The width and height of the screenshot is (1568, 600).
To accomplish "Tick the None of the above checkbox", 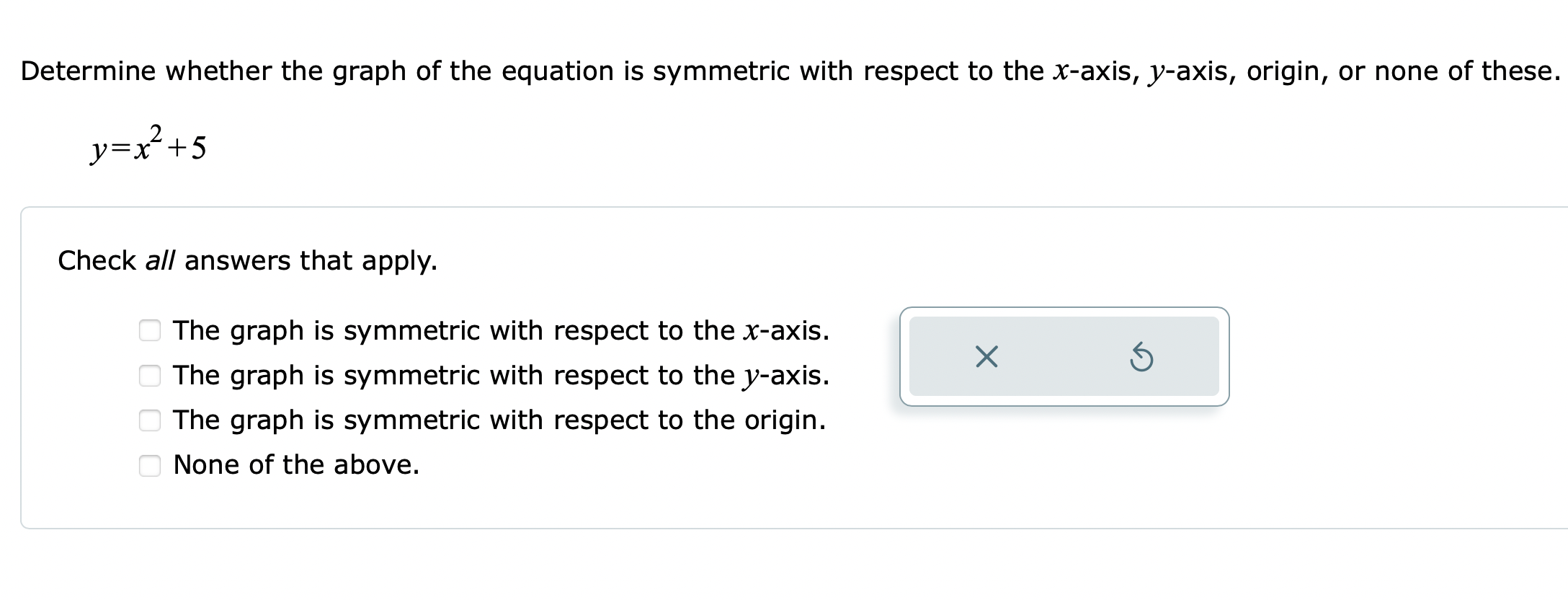I will tap(149, 465).
